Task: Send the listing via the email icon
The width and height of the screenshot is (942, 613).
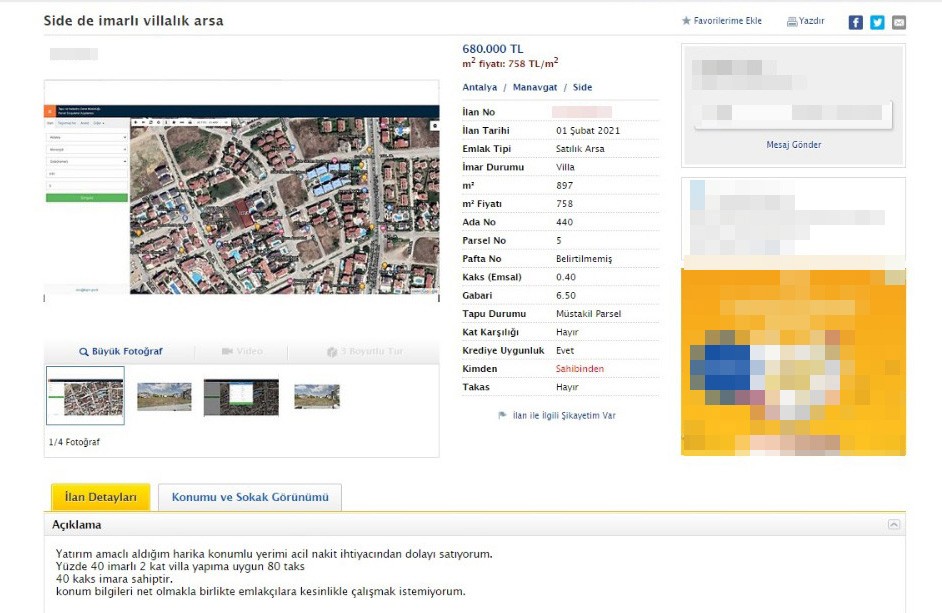Action: [899, 22]
